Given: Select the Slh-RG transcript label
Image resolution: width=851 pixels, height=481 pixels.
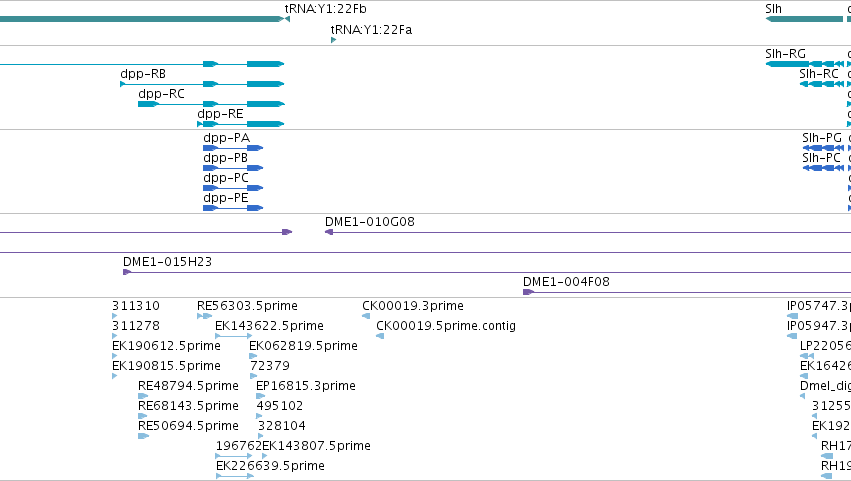Looking at the screenshot, I should [x=785, y=54].
